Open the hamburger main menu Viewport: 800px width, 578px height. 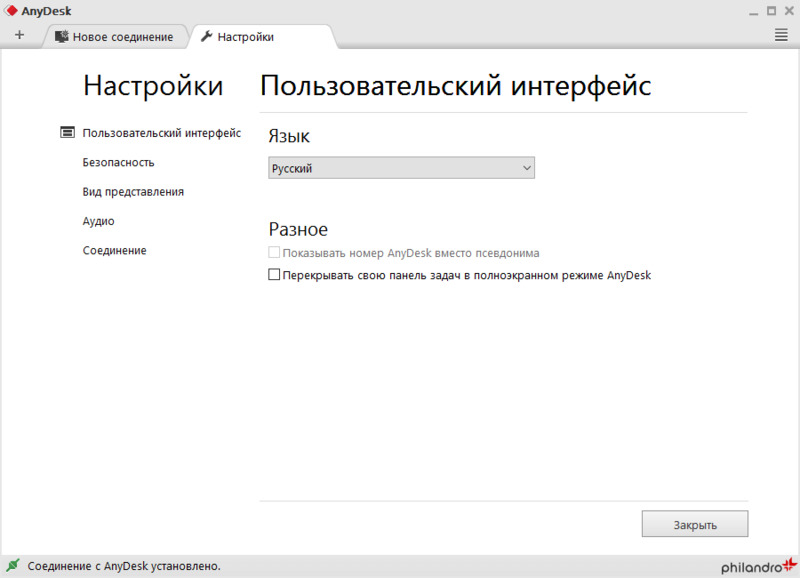pos(781,35)
